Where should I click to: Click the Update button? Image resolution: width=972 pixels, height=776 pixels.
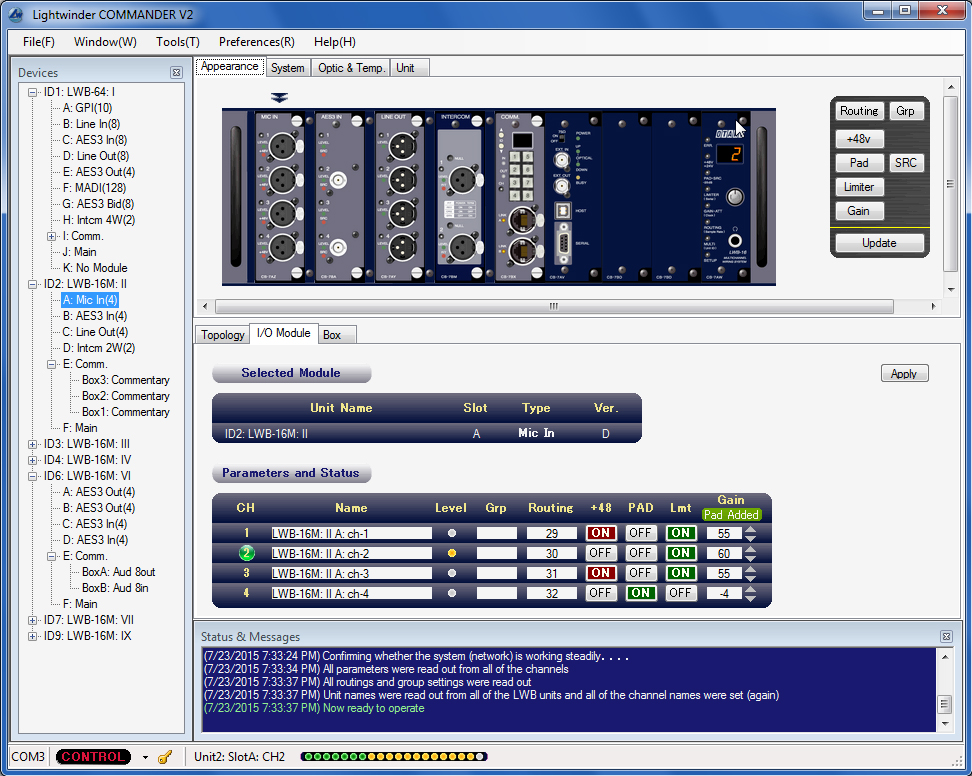pos(879,243)
